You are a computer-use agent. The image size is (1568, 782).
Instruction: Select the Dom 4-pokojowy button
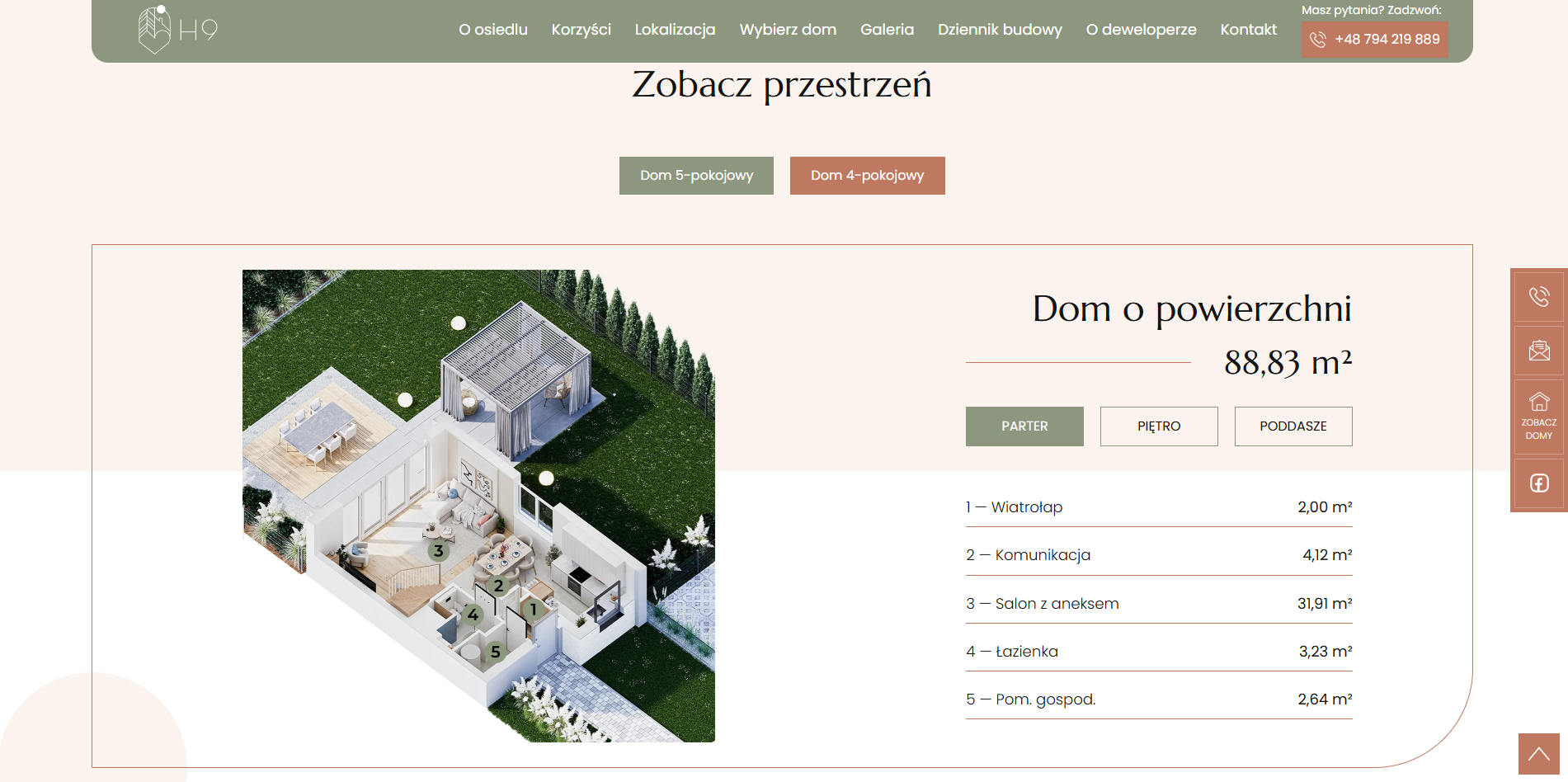pyautogui.click(x=867, y=176)
